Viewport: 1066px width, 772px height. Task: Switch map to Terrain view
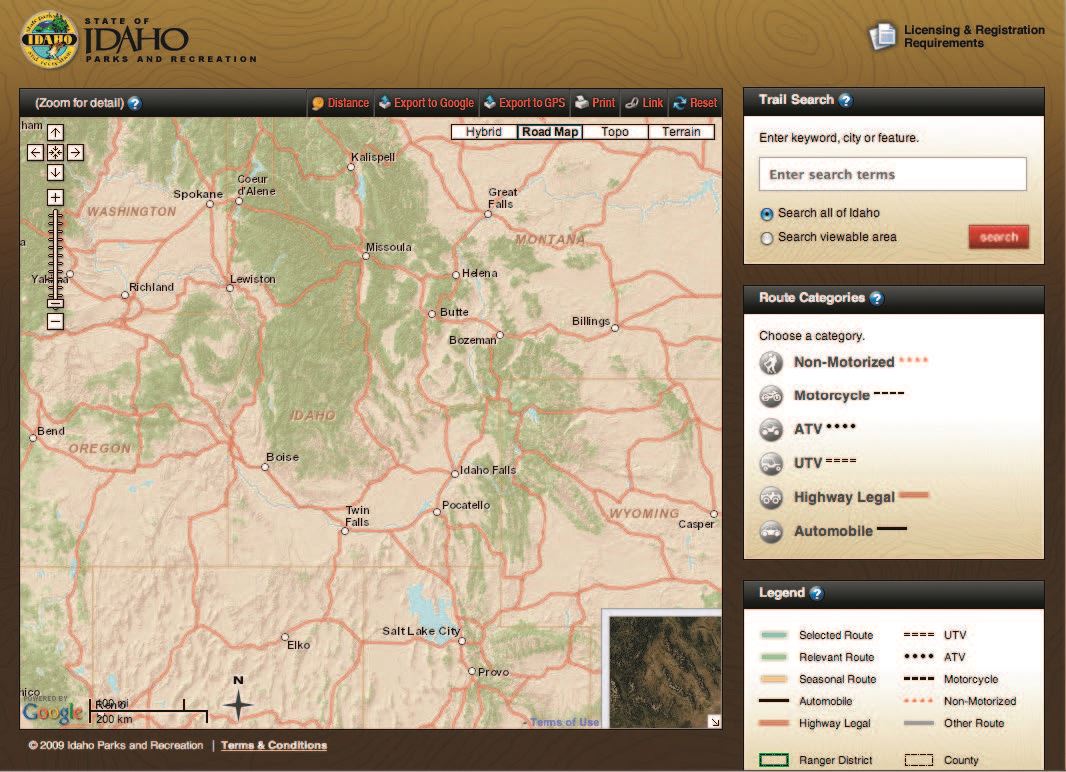[681, 132]
